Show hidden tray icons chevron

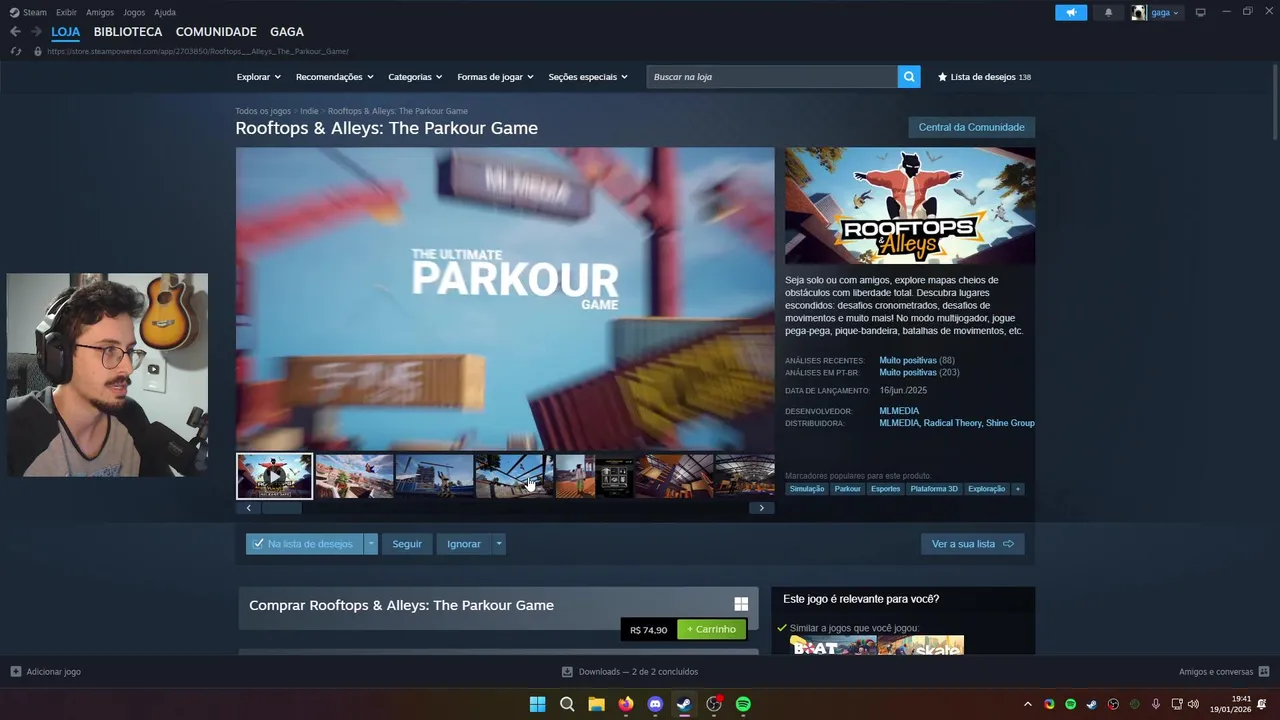click(1027, 704)
